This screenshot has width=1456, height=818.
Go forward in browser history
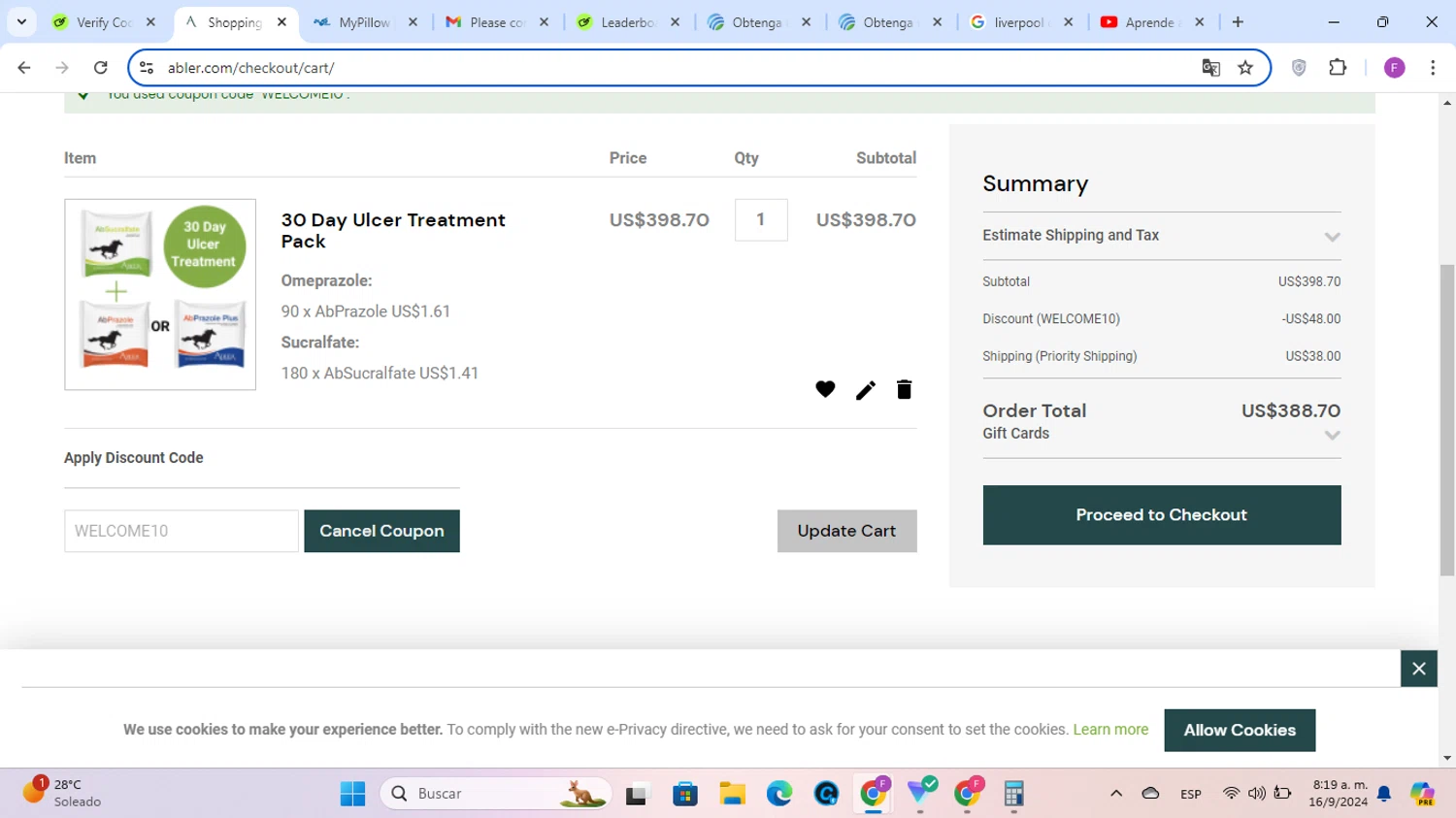pos(62,68)
